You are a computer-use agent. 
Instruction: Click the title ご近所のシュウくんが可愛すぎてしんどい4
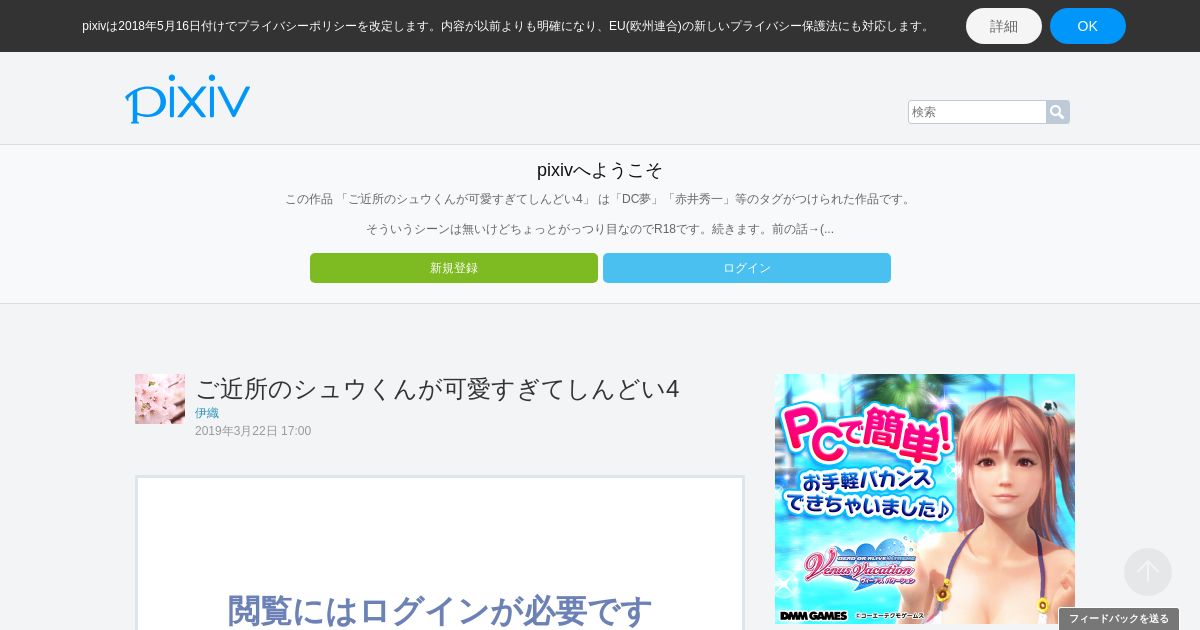437,389
